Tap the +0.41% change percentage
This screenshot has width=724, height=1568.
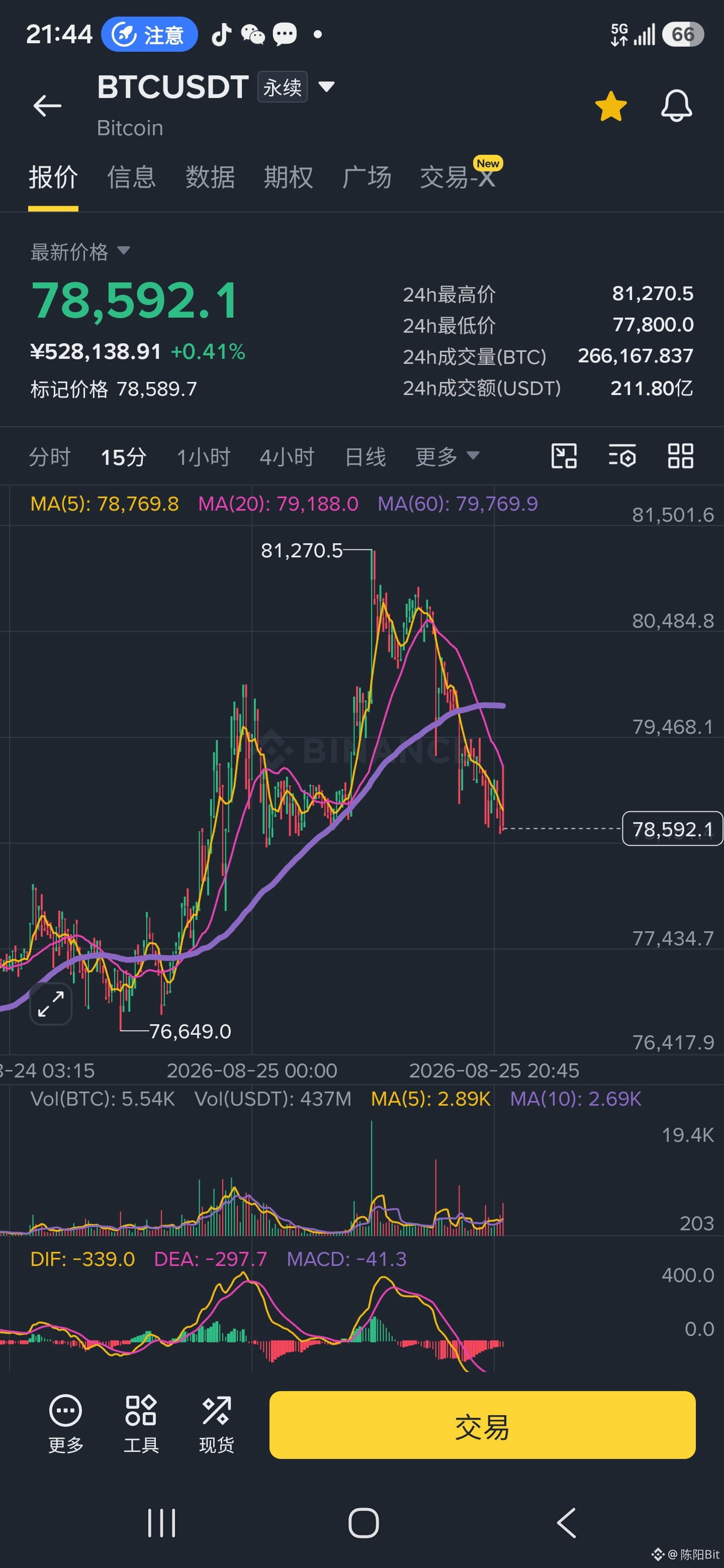(x=208, y=351)
